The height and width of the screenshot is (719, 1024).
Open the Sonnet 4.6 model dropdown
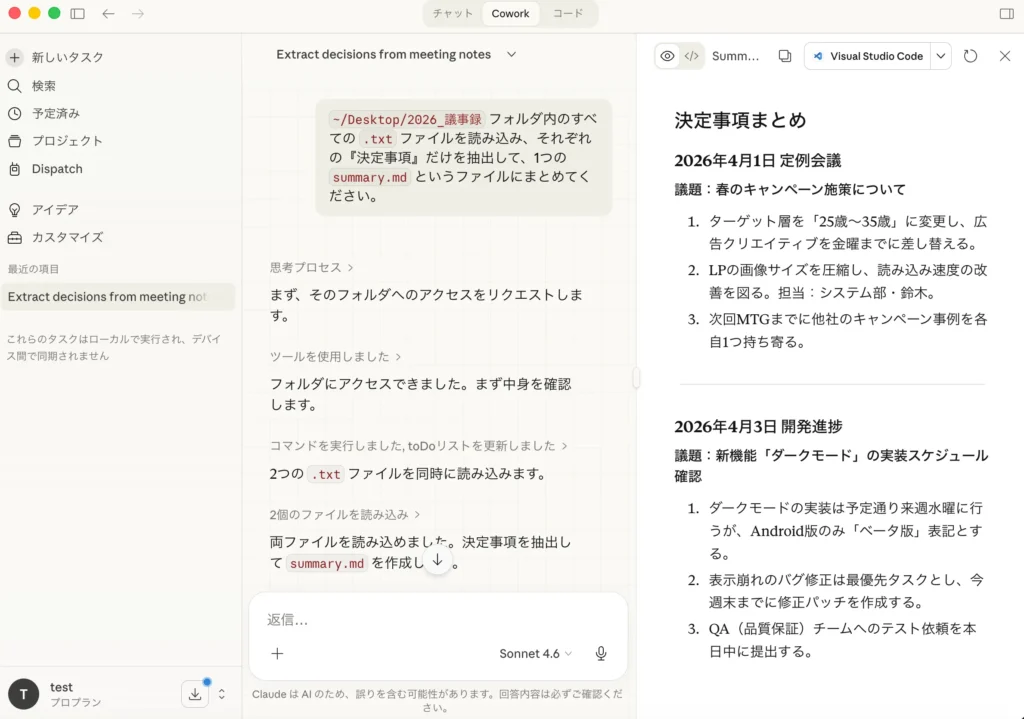click(x=535, y=654)
